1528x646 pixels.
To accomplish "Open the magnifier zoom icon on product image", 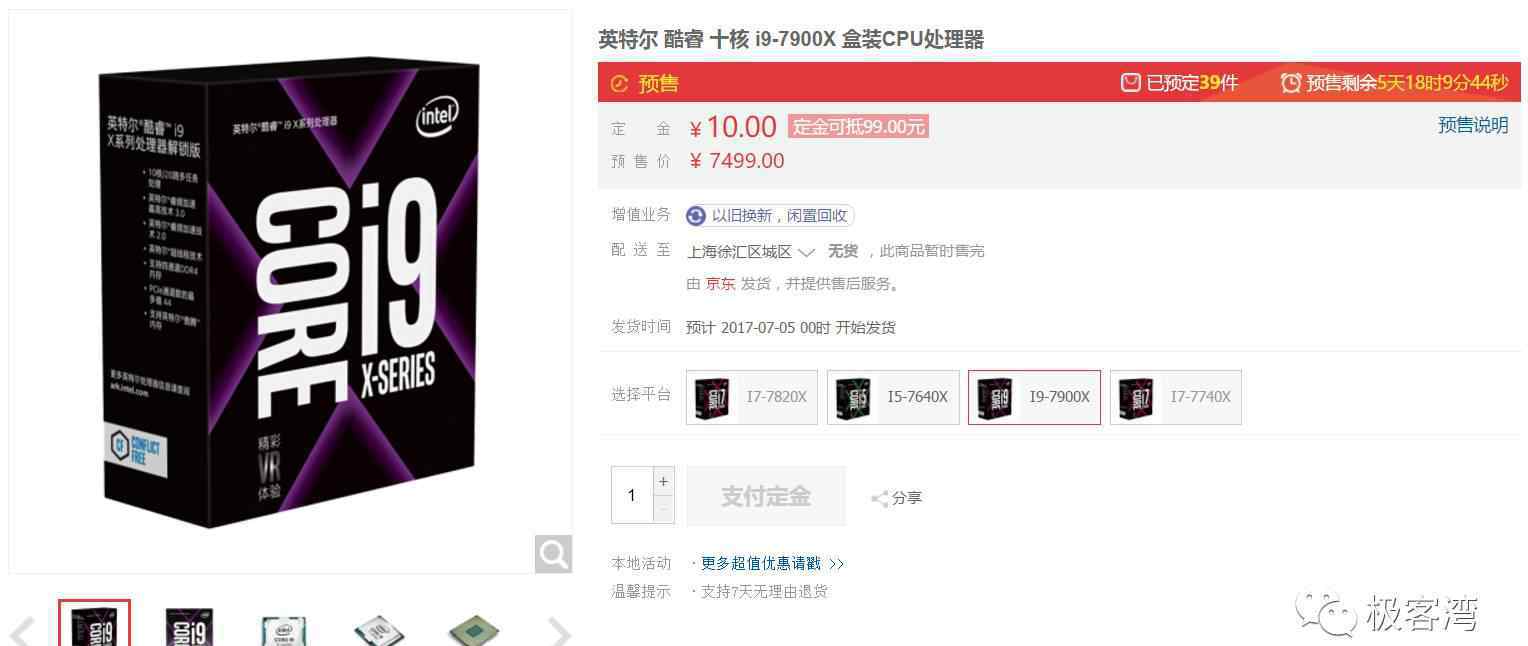I will tap(553, 553).
